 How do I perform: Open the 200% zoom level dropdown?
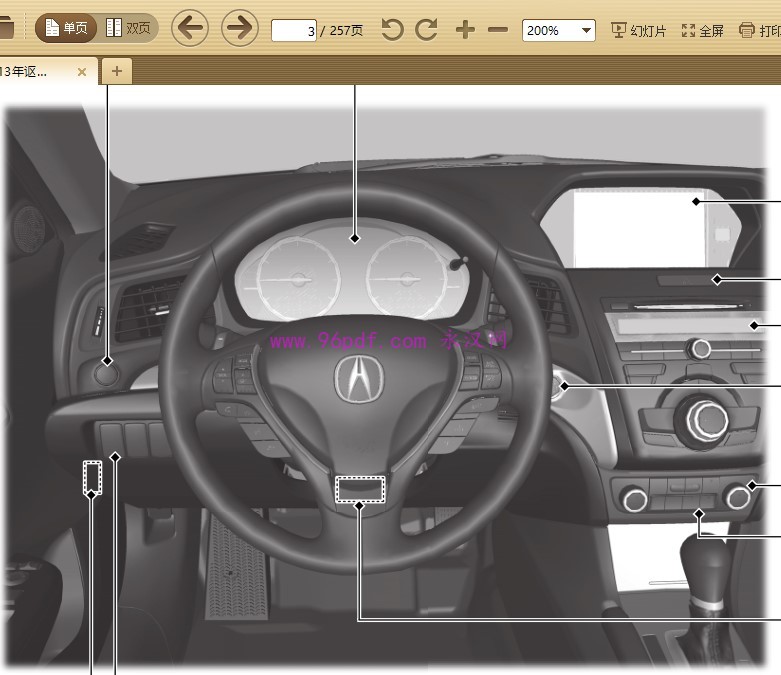558,30
